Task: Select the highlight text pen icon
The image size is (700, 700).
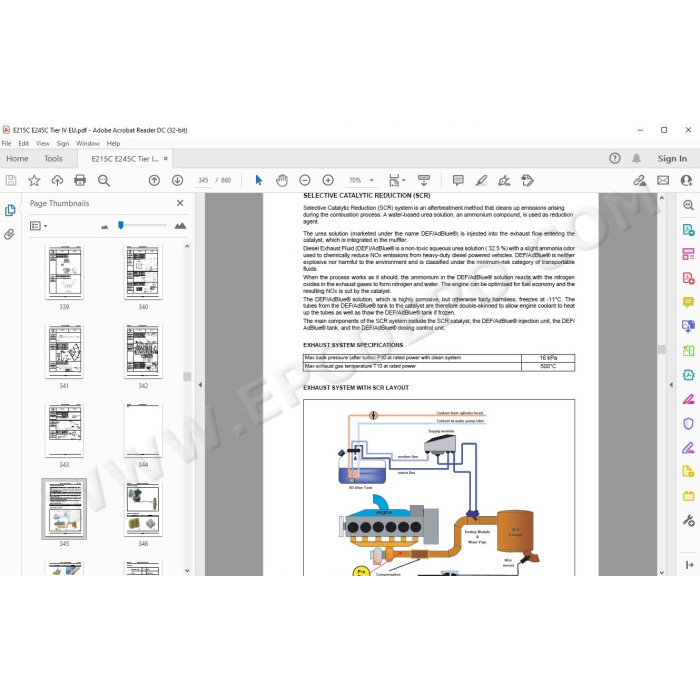Action: [481, 180]
